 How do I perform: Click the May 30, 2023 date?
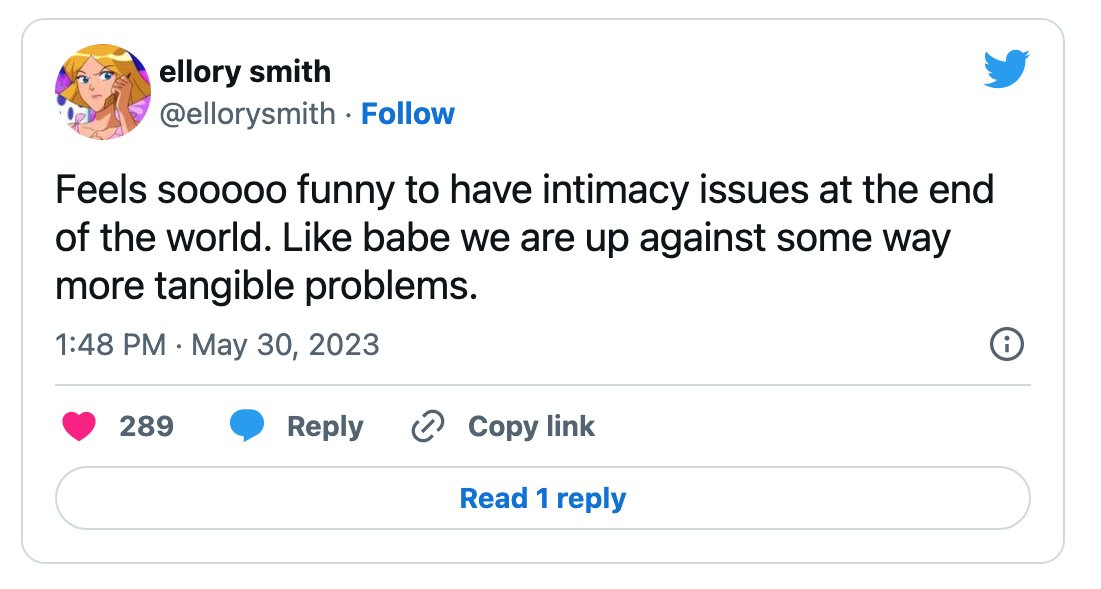pyautogui.click(x=285, y=345)
